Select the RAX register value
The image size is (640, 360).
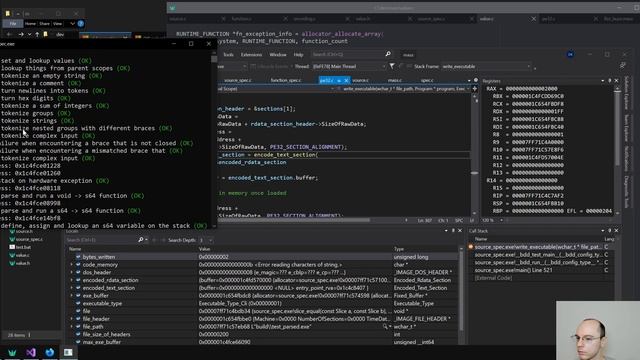point(531,89)
